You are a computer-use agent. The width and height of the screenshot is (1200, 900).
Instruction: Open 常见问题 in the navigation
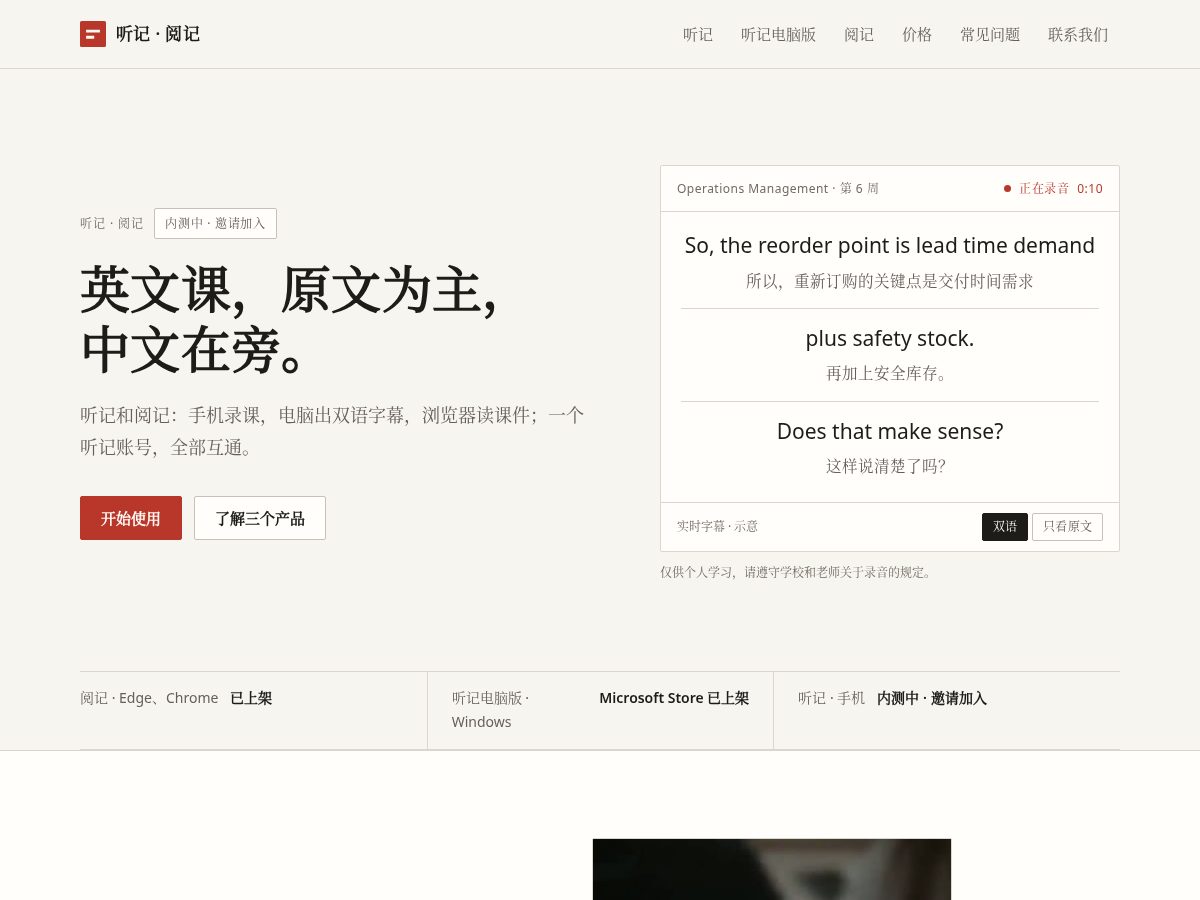click(x=990, y=35)
